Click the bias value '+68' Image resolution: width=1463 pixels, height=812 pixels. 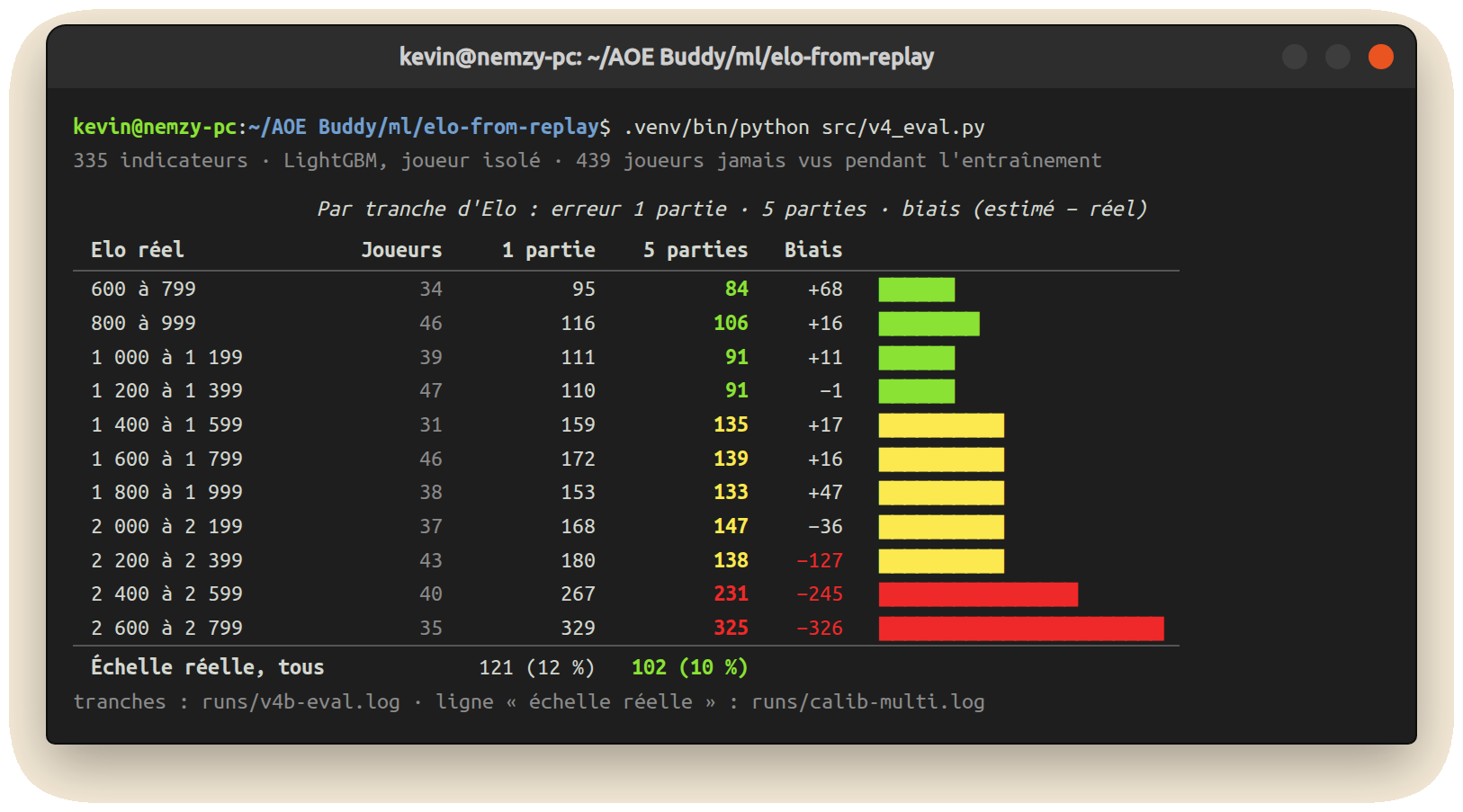pyautogui.click(x=825, y=289)
